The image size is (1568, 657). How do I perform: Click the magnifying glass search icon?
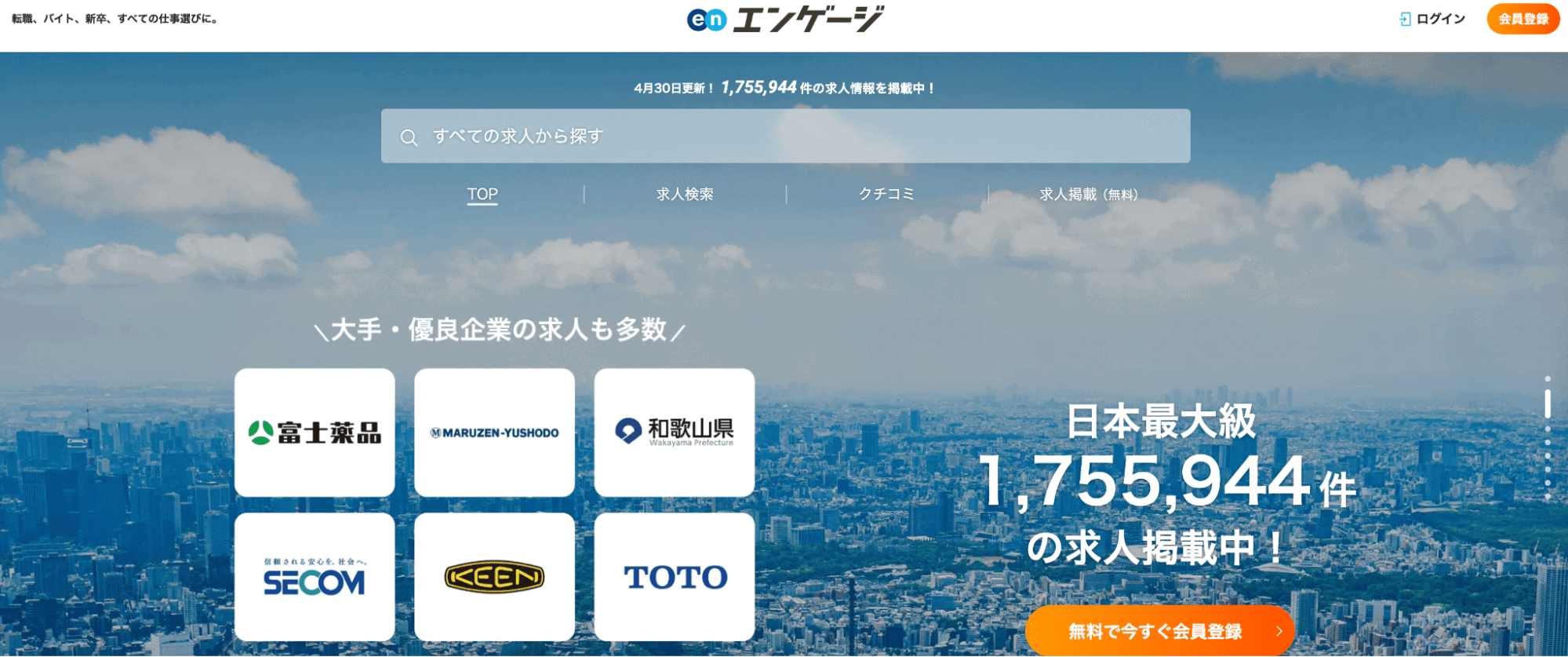point(409,138)
